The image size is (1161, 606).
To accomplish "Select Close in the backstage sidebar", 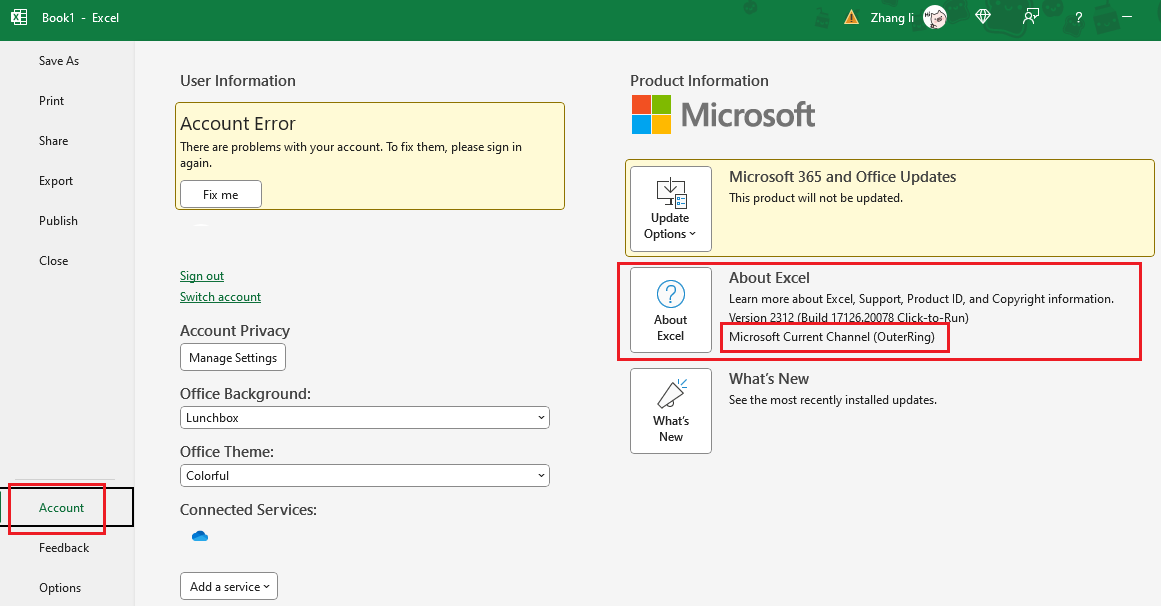I will pyautogui.click(x=53, y=261).
